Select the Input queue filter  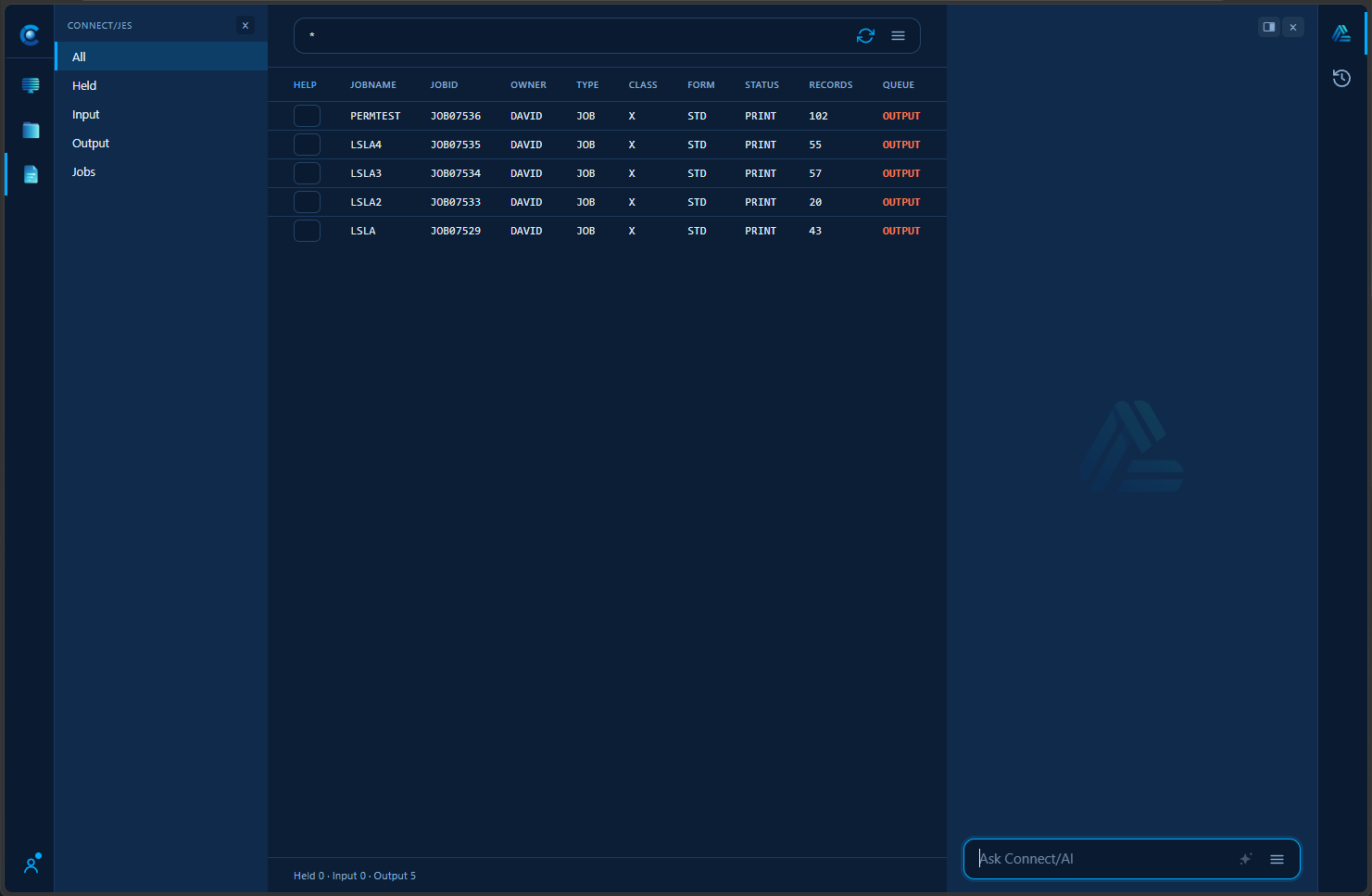pos(161,114)
